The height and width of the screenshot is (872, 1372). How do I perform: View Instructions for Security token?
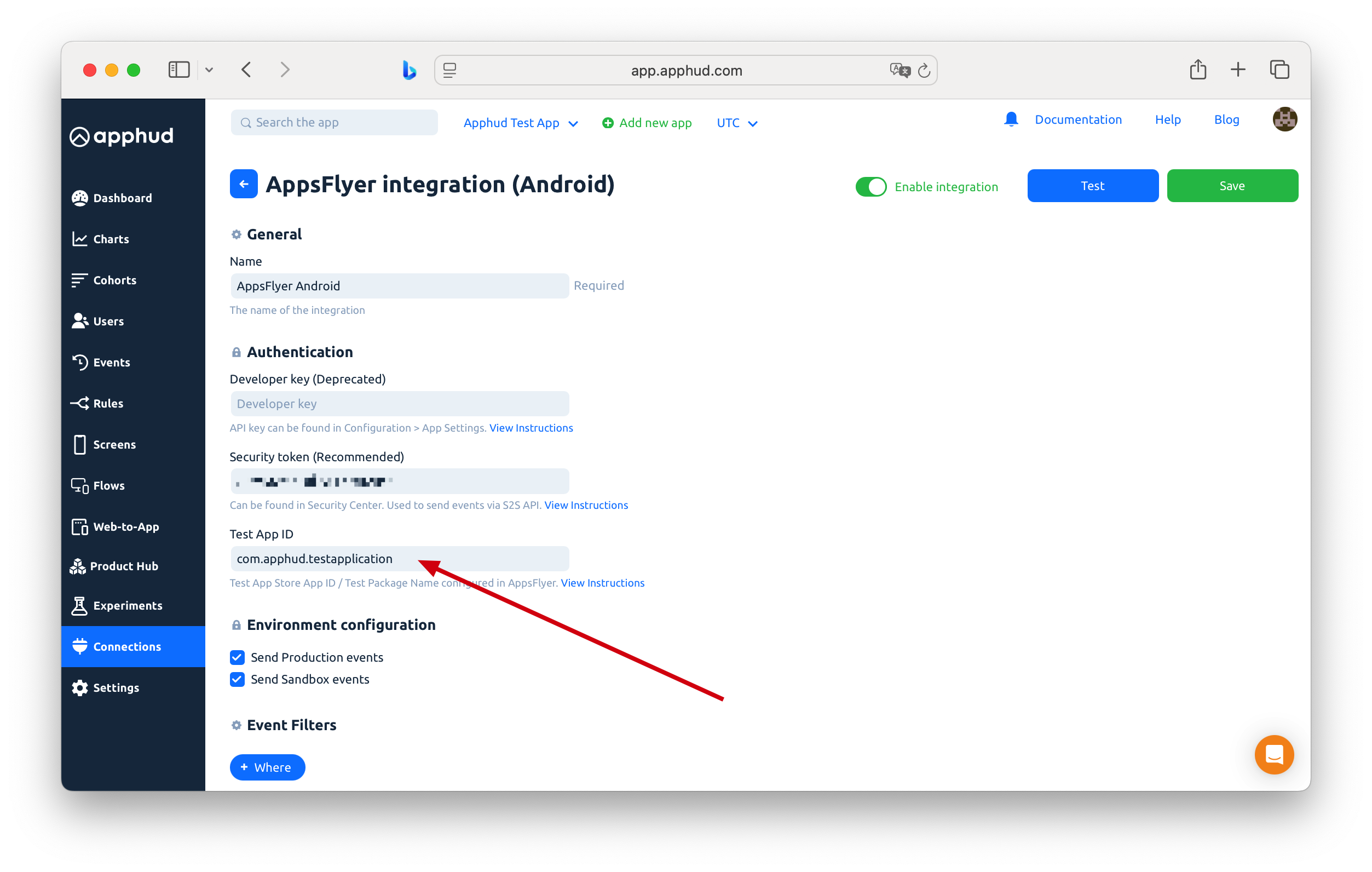pos(586,505)
